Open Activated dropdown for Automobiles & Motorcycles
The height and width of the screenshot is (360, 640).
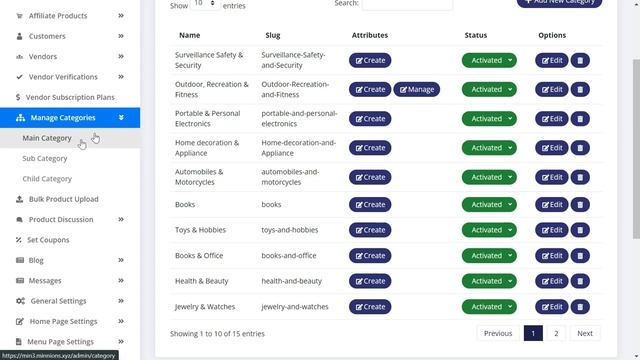tap(489, 177)
